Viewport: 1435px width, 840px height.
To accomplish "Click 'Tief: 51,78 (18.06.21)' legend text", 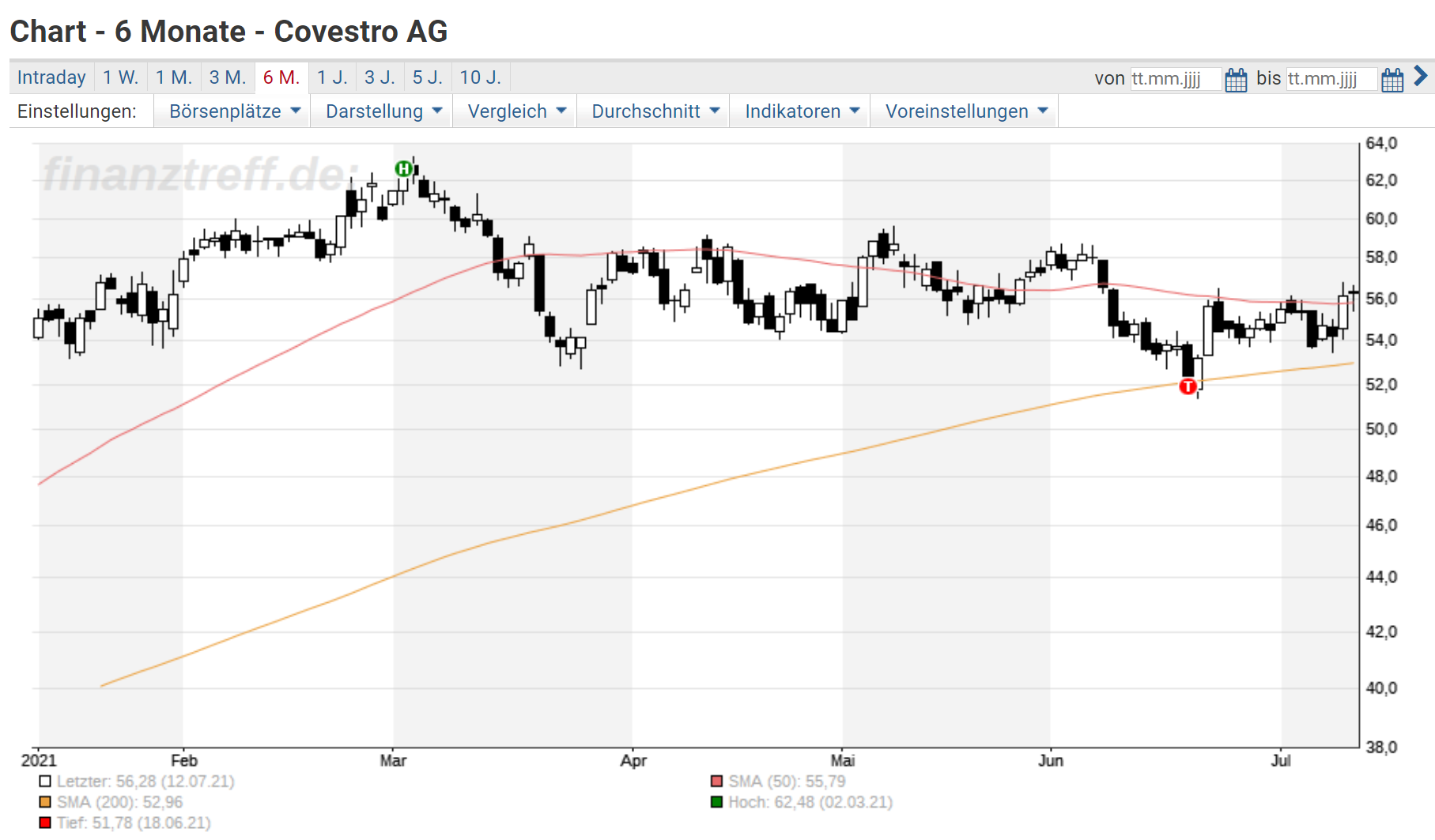I will click(x=134, y=823).
